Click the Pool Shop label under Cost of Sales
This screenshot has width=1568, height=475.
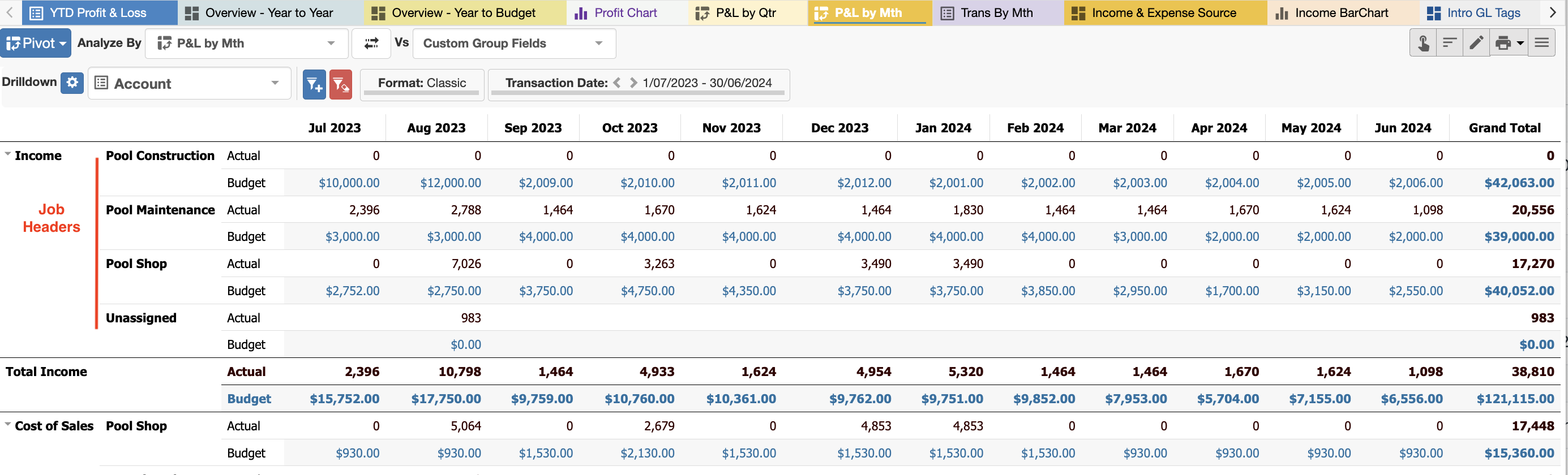pos(136,426)
